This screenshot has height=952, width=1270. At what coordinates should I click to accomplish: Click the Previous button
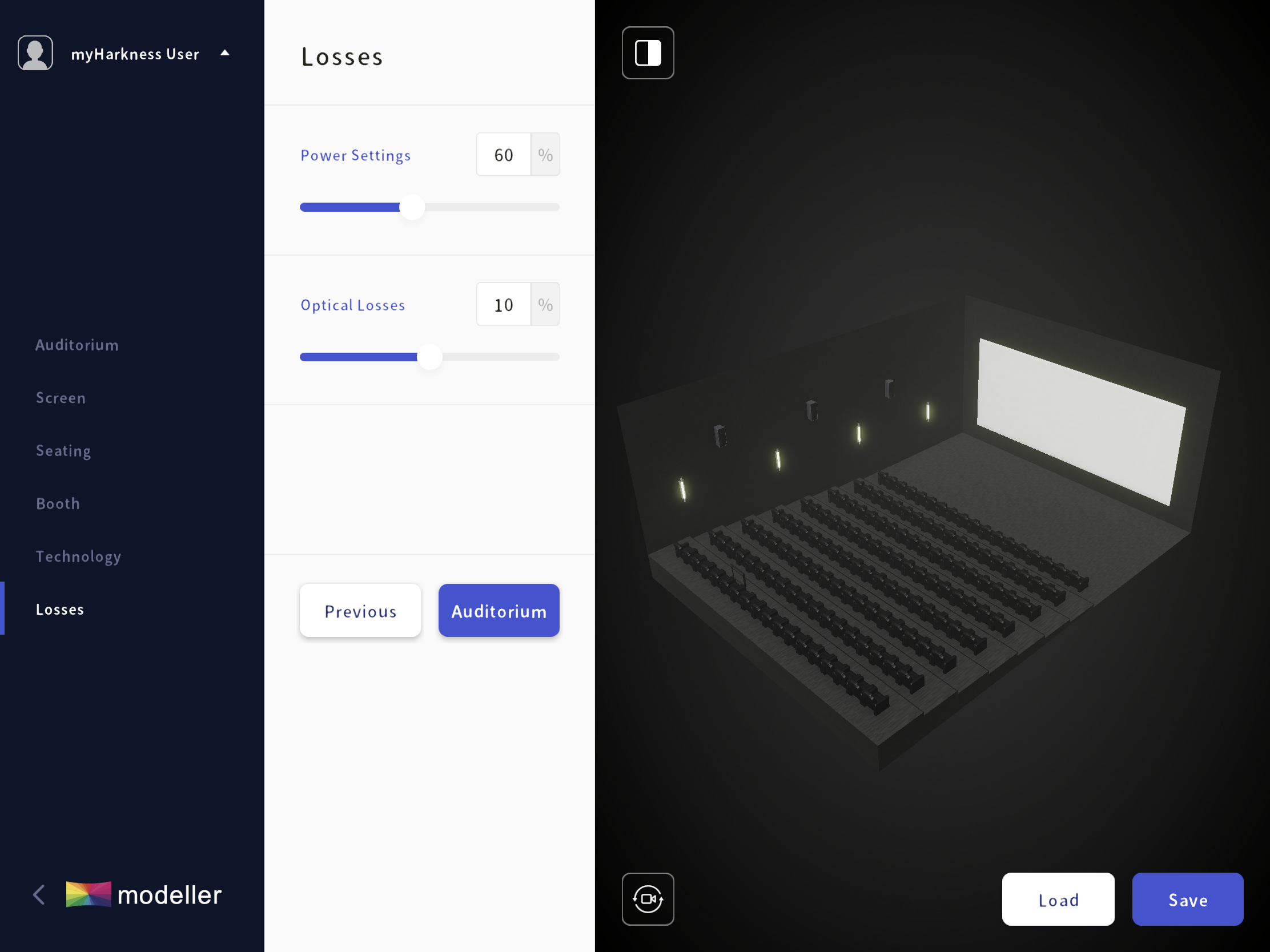[360, 610]
